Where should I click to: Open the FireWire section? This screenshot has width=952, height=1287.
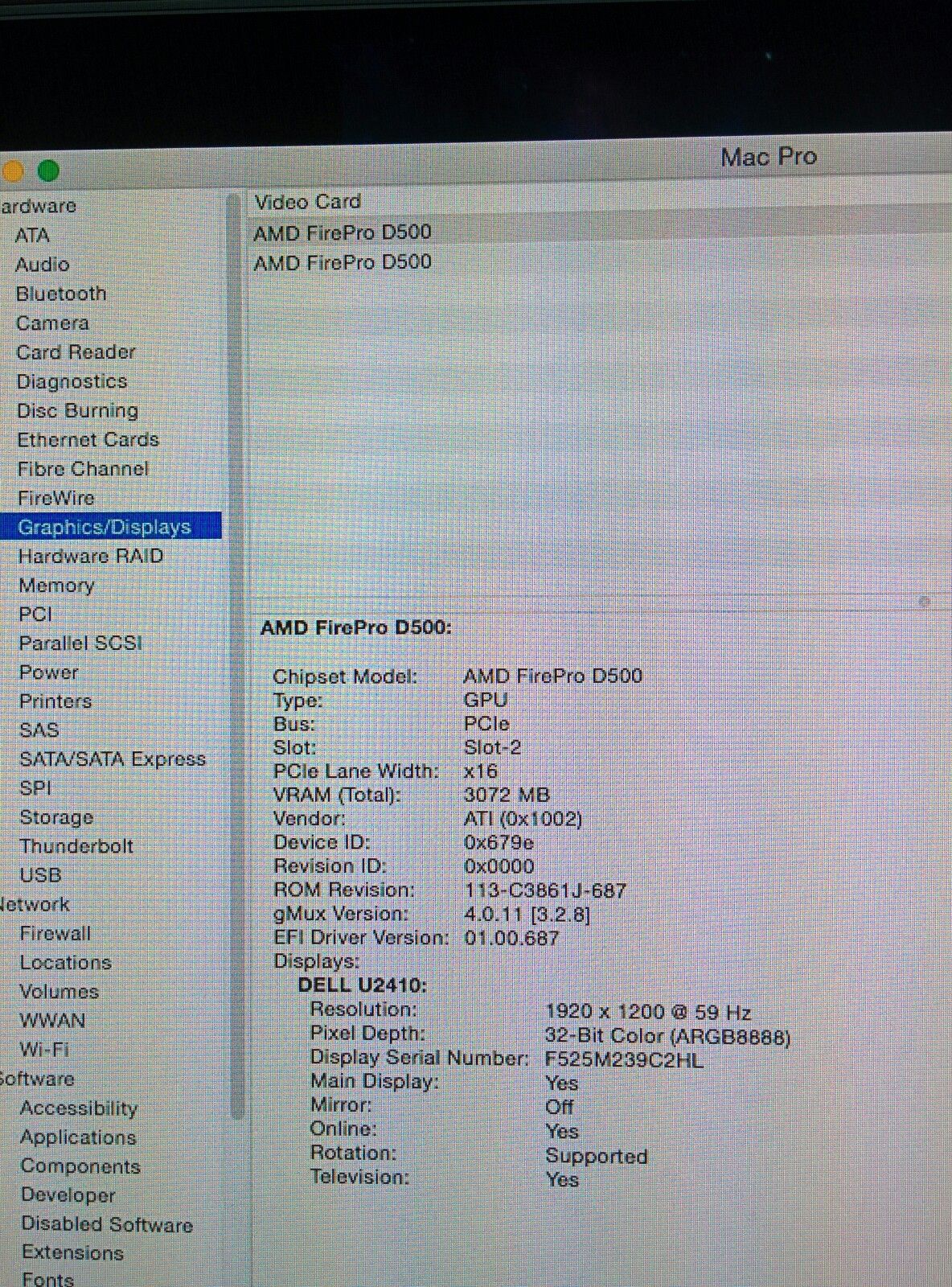[x=55, y=498]
